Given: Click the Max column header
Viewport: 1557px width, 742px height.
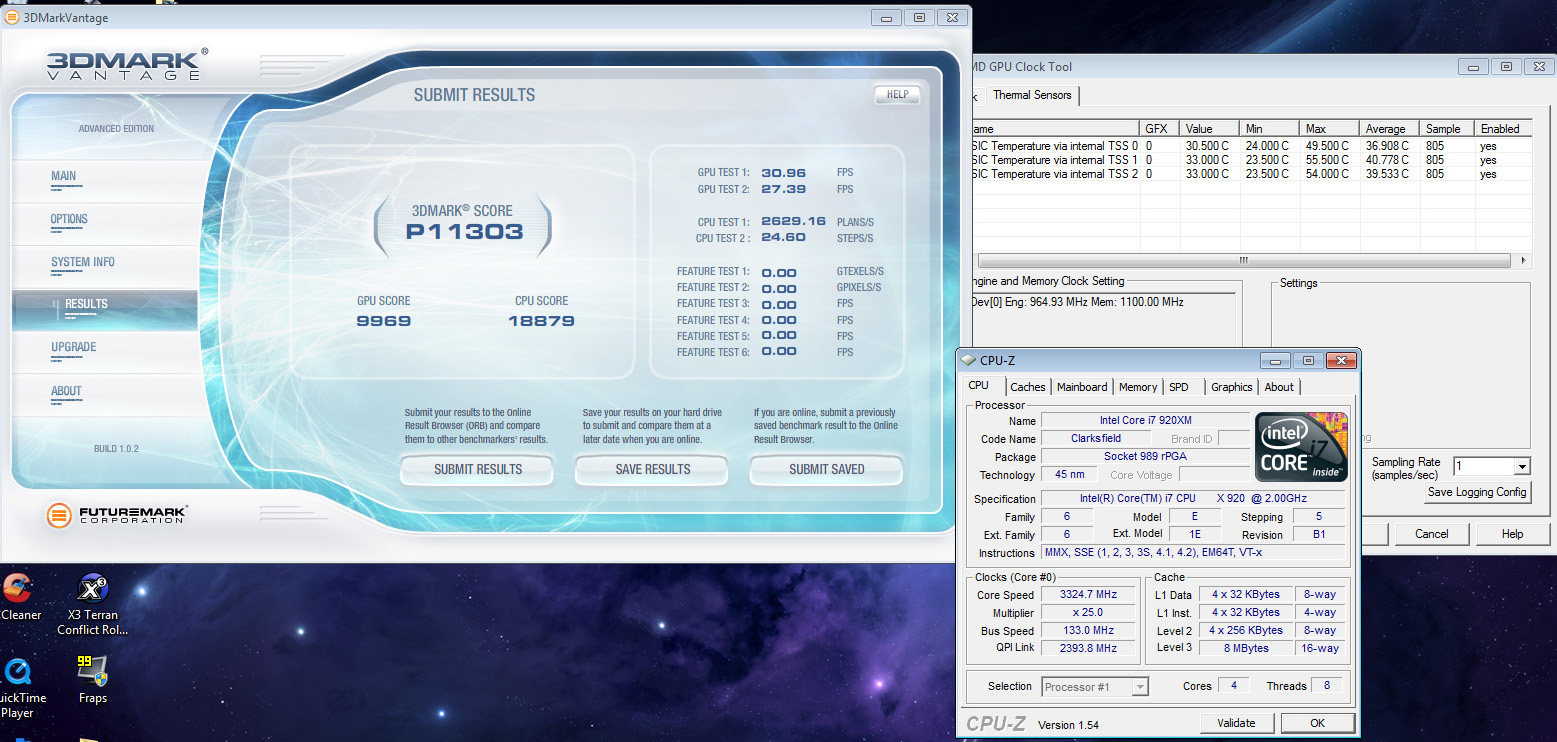Looking at the screenshot, I should coord(1330,129).
